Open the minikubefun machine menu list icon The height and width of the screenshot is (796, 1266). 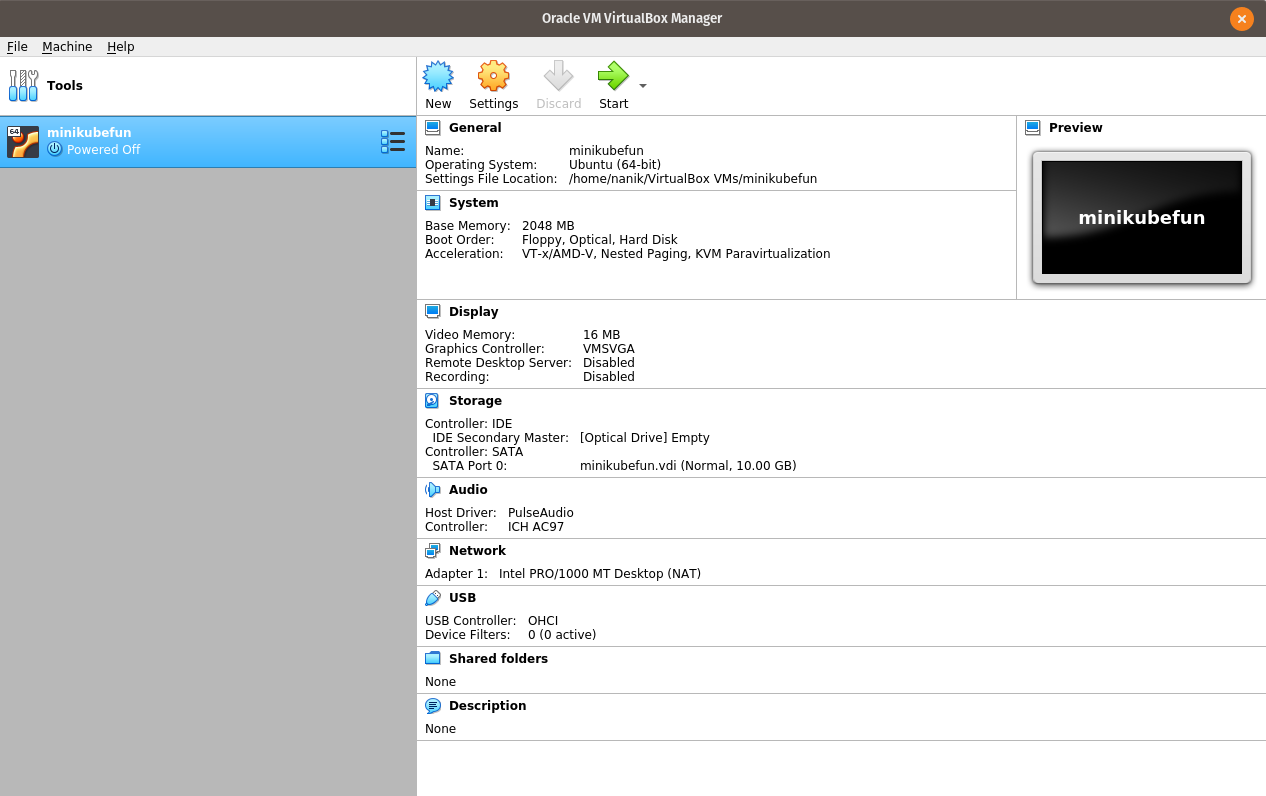(x=393, y=142)
